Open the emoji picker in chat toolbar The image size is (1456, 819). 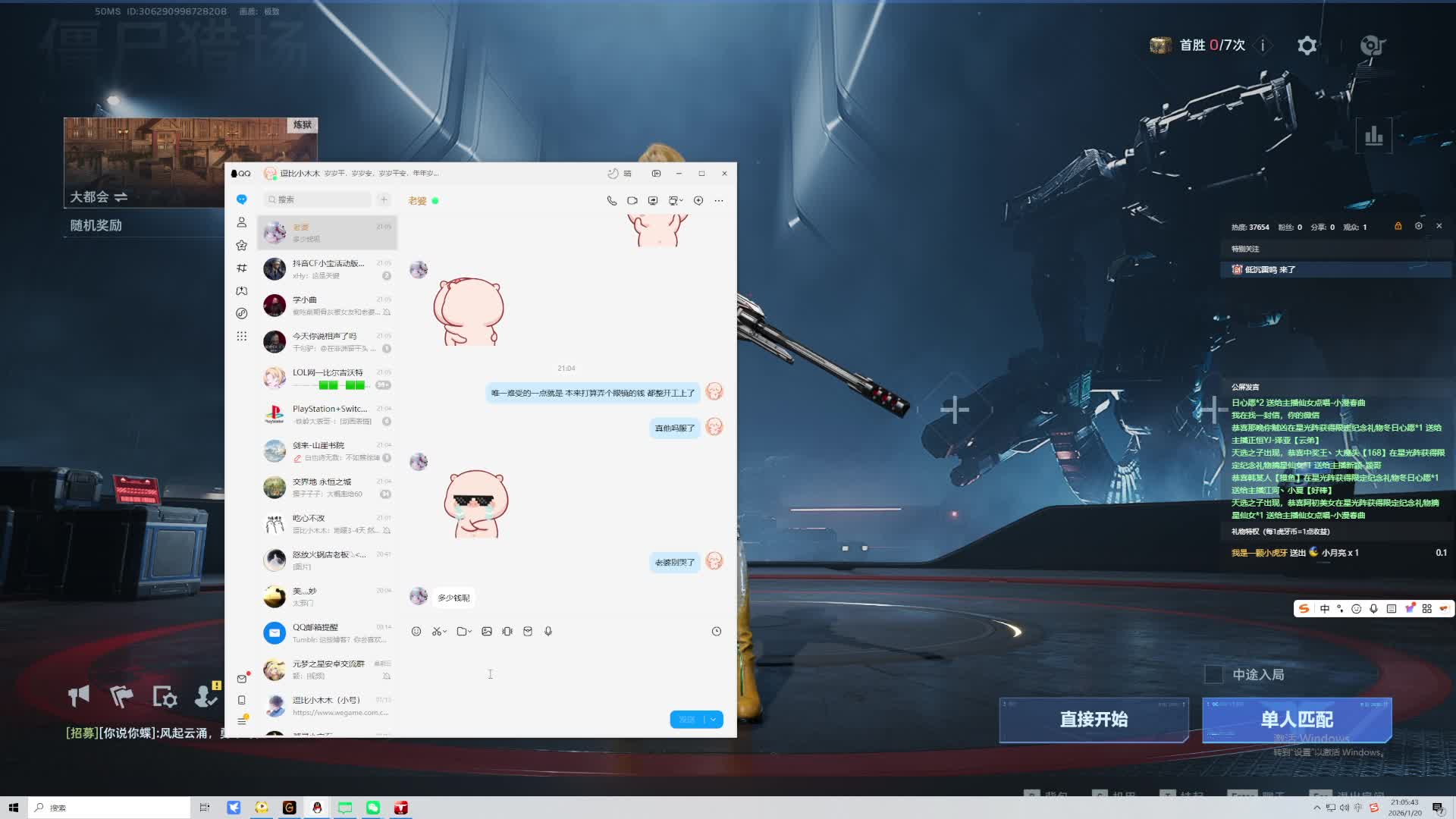(416, 632)
